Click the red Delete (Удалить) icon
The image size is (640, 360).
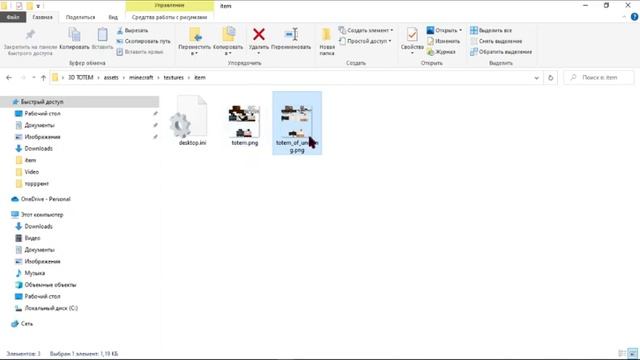pyautogui.click(x=259, y=34)
